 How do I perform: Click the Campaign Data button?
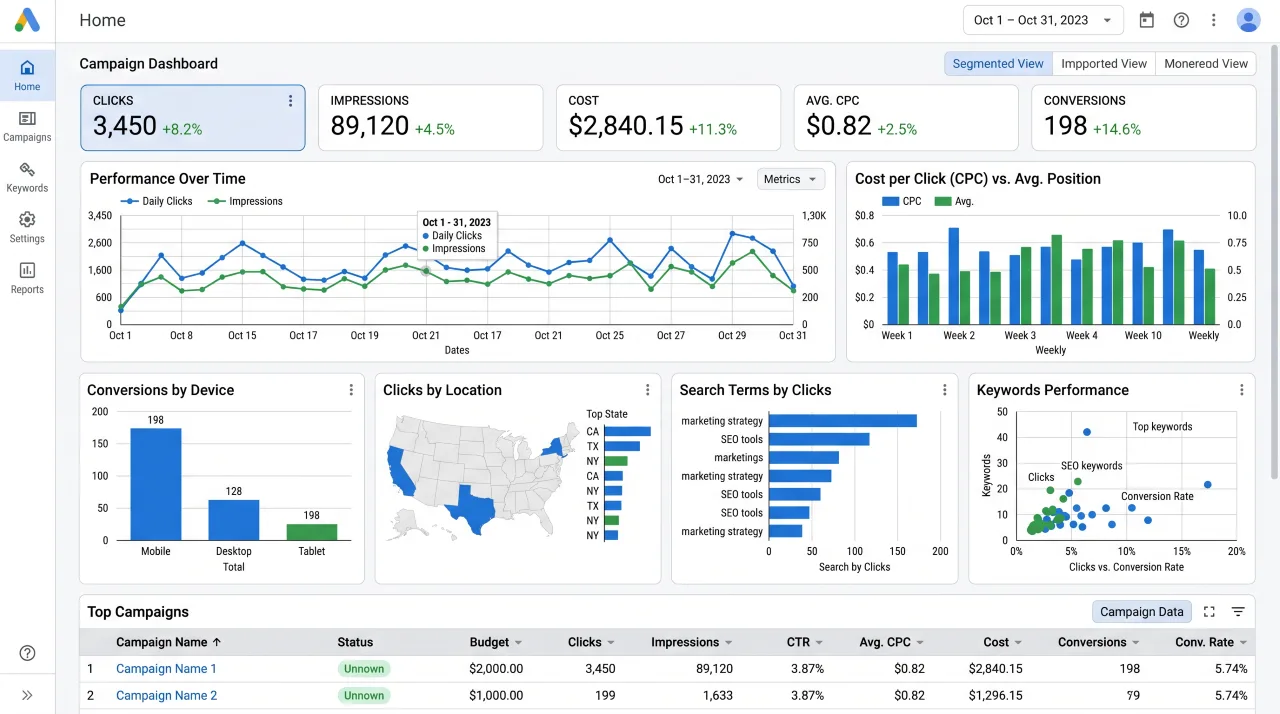(x=1141, y=612)
